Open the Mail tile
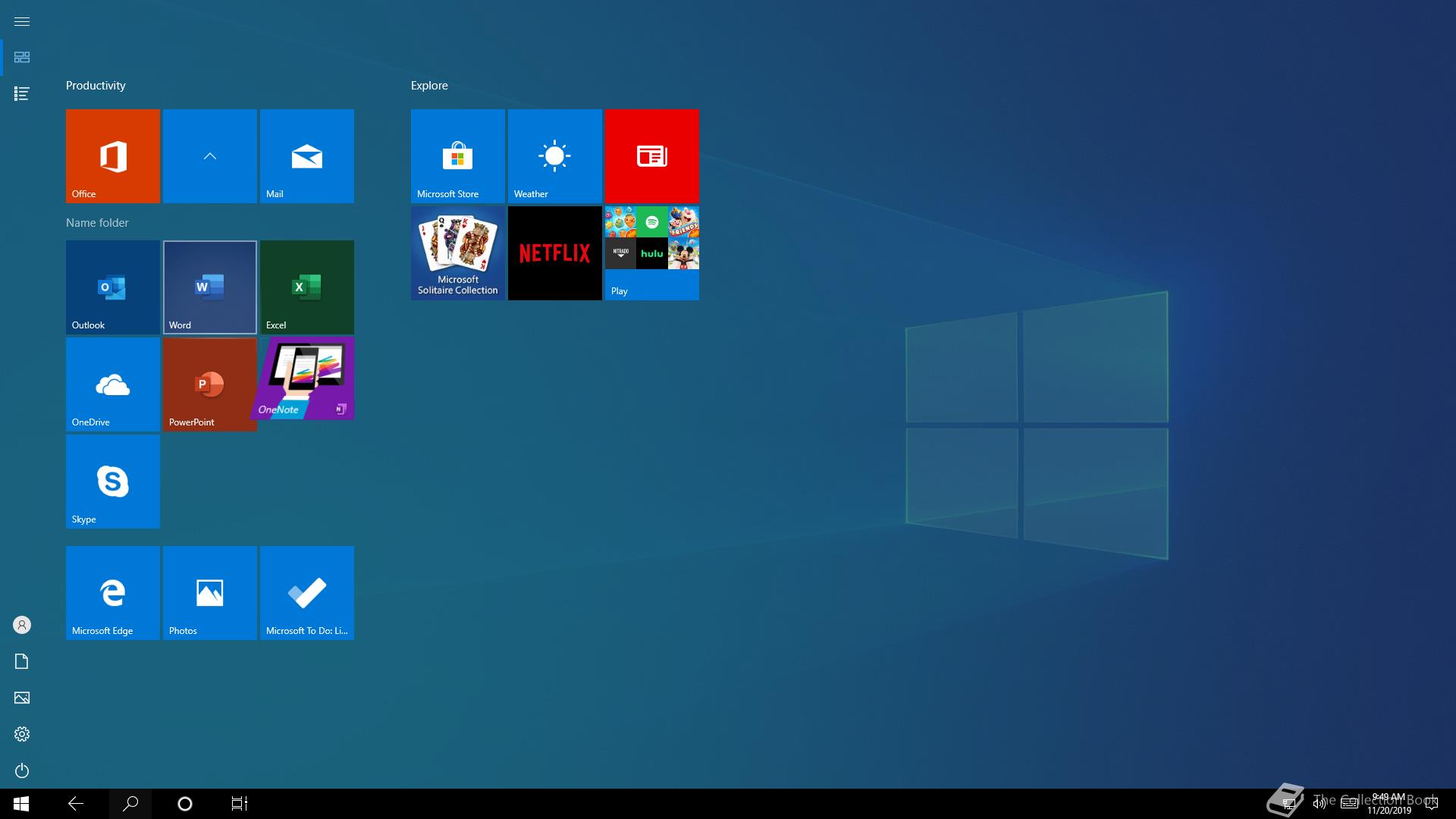 click(307, 156)
